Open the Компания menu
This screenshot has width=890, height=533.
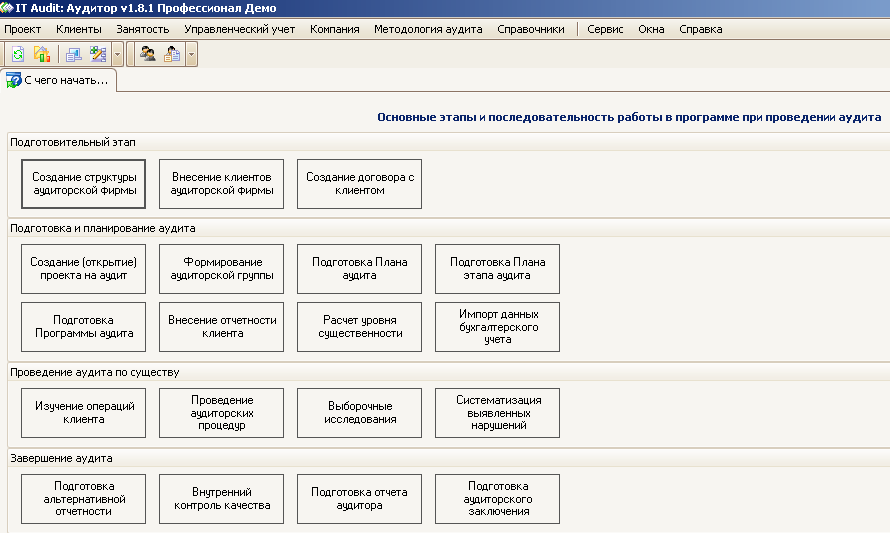click(x=334, y=29)
